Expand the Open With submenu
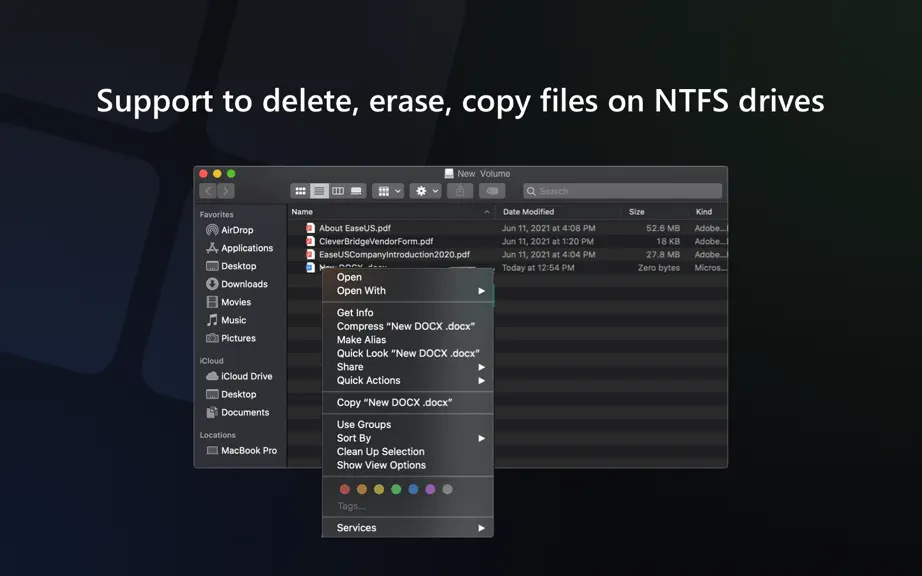Viewport: 922px width, 576px height. point(407,291)
